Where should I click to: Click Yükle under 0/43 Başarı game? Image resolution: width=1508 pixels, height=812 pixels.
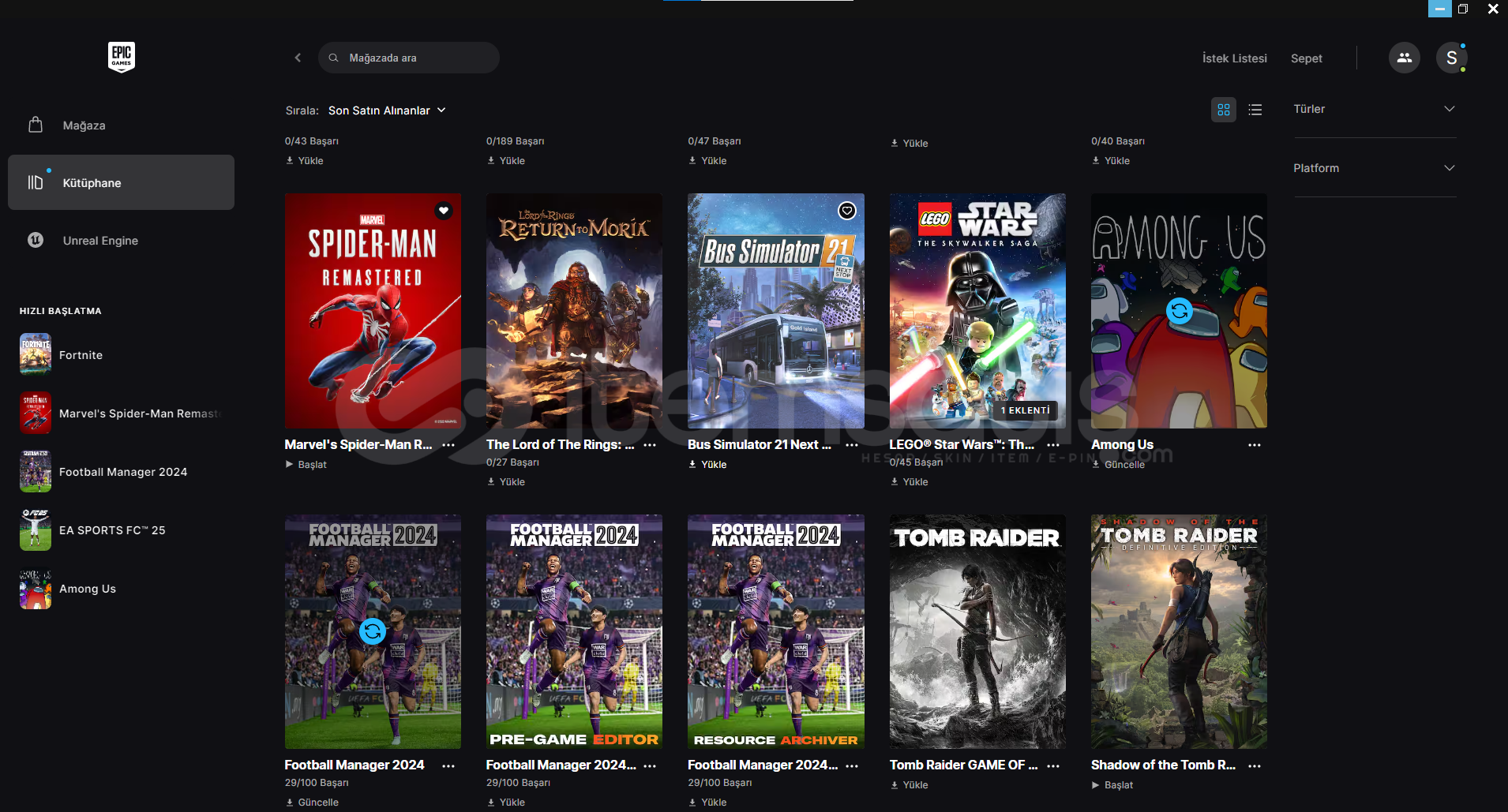(305, 161)
